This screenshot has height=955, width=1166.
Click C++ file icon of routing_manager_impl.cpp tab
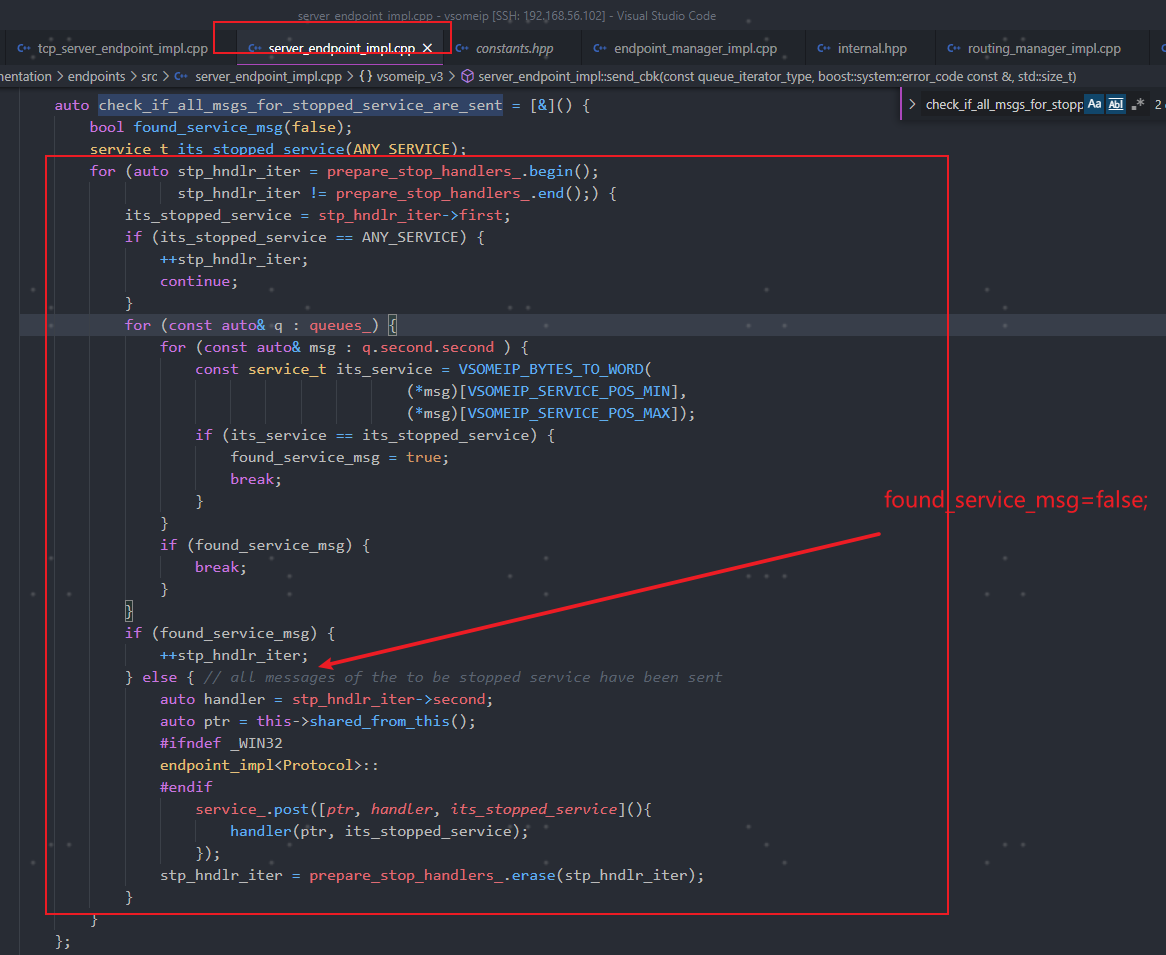tap(954, 48)
